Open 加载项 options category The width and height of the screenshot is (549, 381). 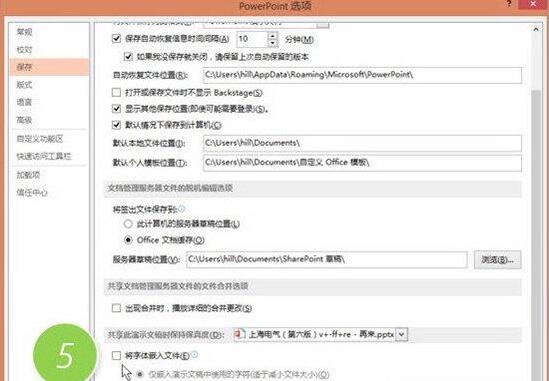tap(28, 175)
